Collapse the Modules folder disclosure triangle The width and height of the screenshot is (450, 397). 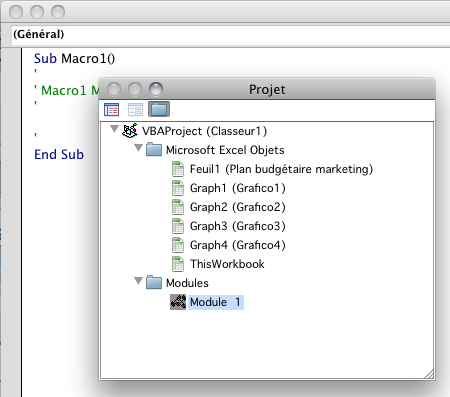coord(139,281)
